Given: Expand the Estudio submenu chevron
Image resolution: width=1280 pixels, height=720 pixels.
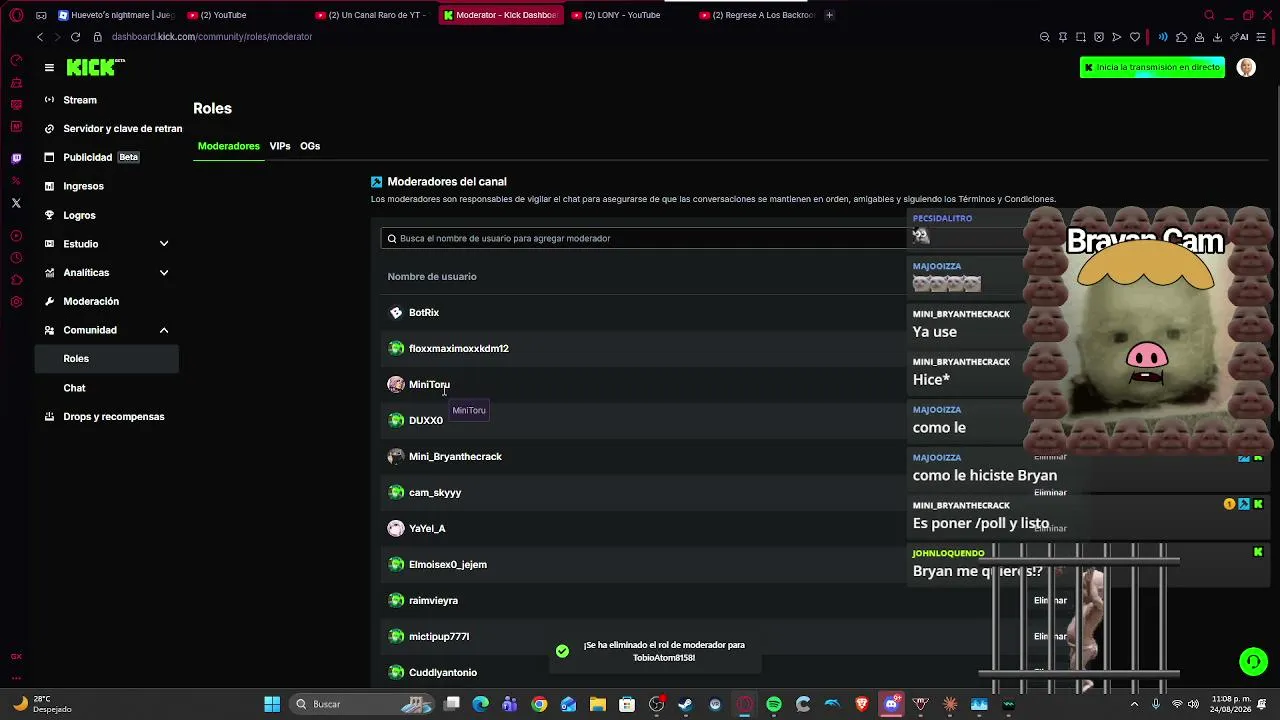Looking at the screenshot, I should pyautogui.click(x=164, y=244).
